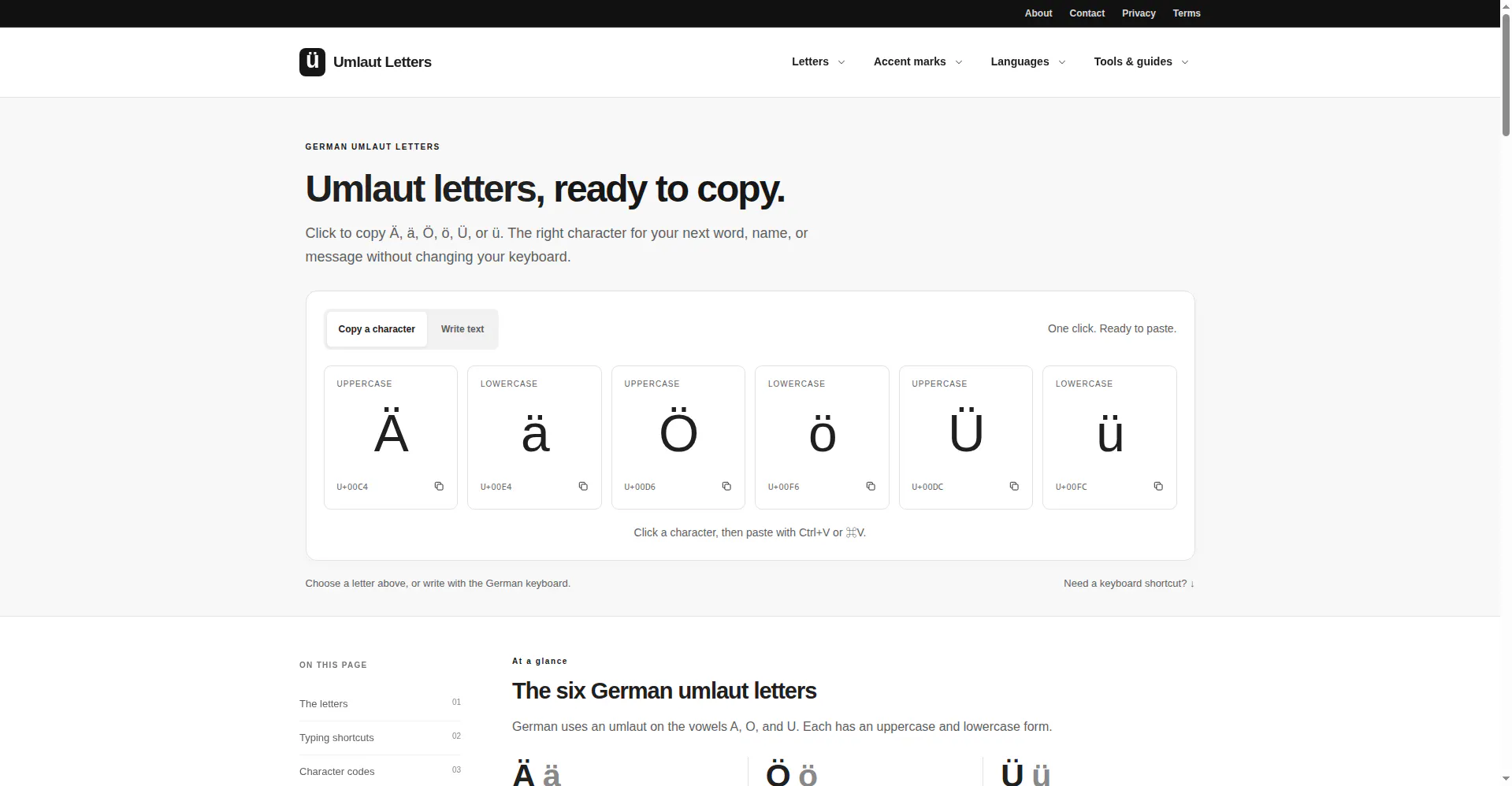Screen dimensions: 1512x786
Task: Click the U+00E4 code label
Action: click(x=496, y=487)
